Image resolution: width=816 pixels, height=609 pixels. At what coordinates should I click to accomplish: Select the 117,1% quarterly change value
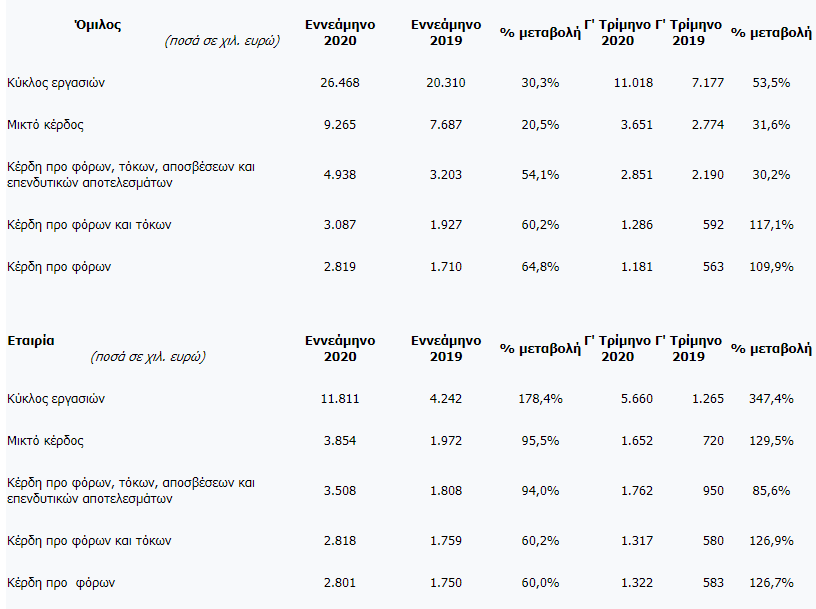771,225
